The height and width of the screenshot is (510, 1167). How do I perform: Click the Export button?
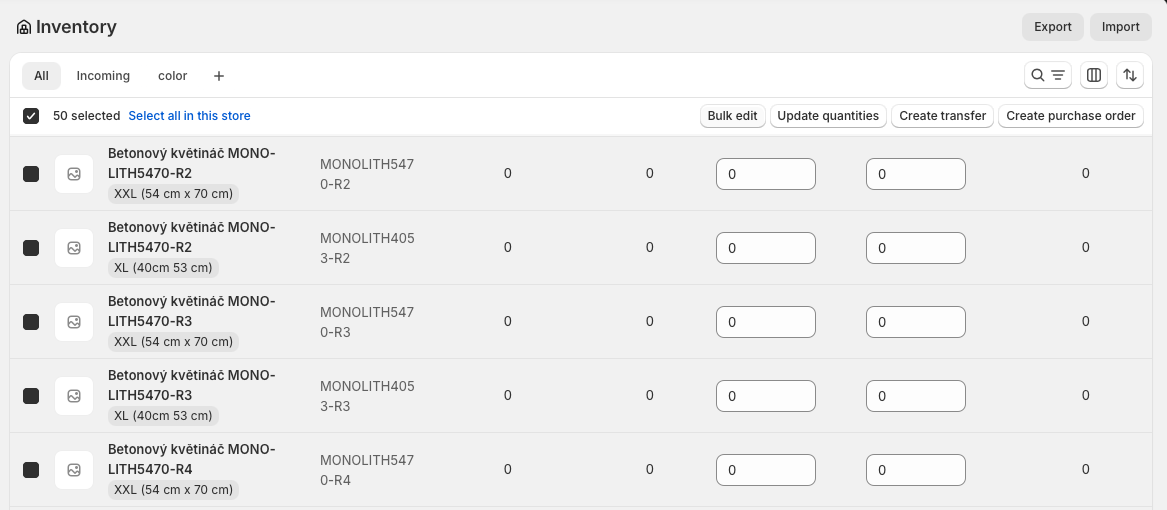coord(1052,27)
